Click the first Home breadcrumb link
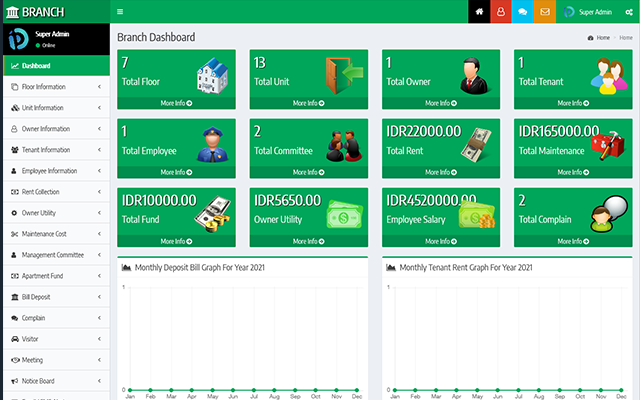Image resolution: width=640 pixels, height=400 pixels. pyautogui.click(x=603, y=38)
